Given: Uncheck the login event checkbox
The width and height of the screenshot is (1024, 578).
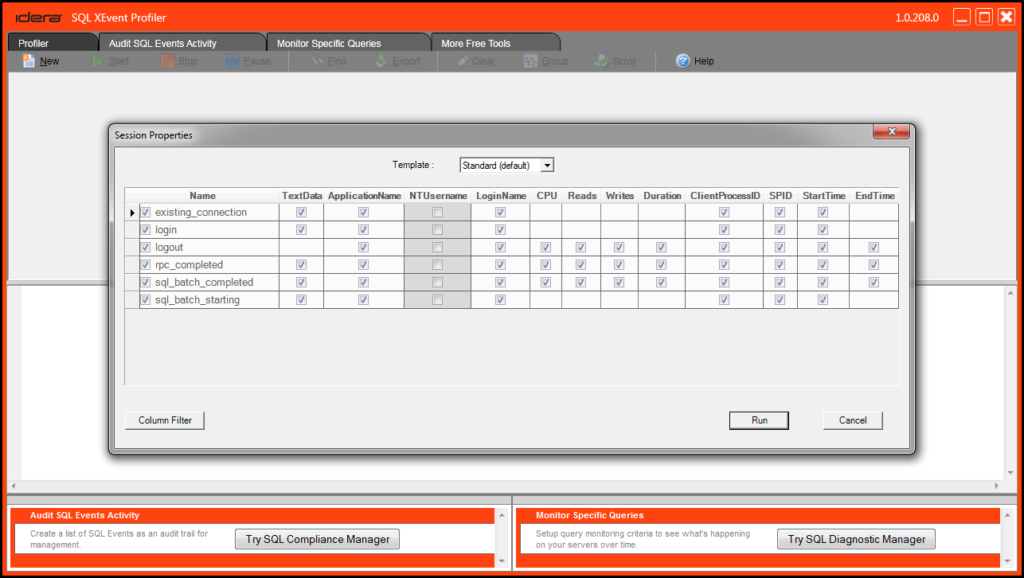Looking at the screenshot, I should (x=146, y=230).
